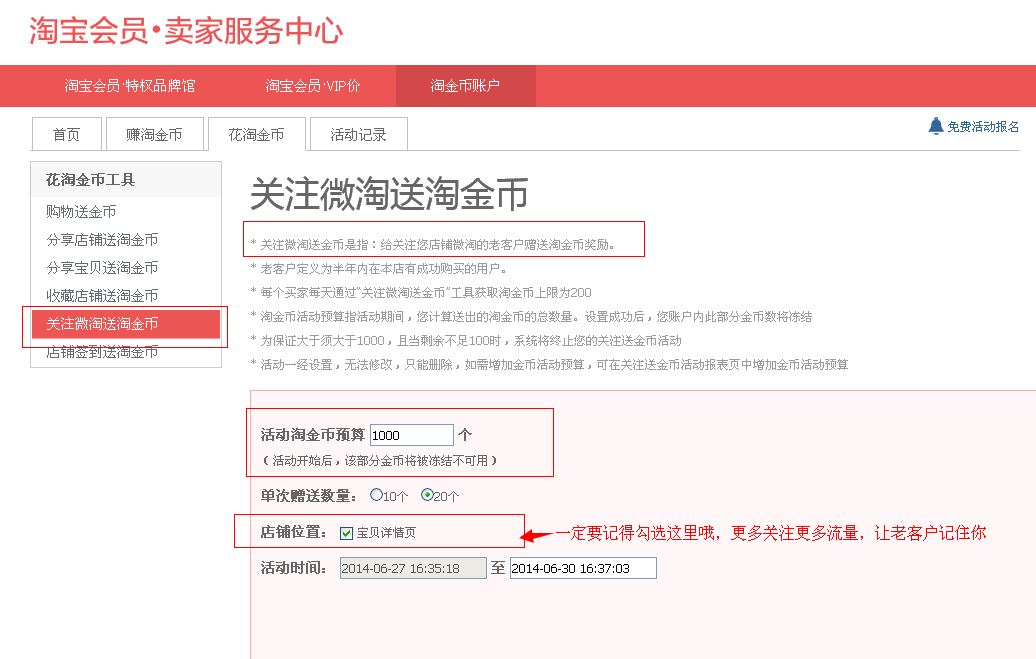Image resolution: width=1036 pixels, height=659 pixels.
Task: Open the 免费活动报名 link
Action: click(982, 126)
